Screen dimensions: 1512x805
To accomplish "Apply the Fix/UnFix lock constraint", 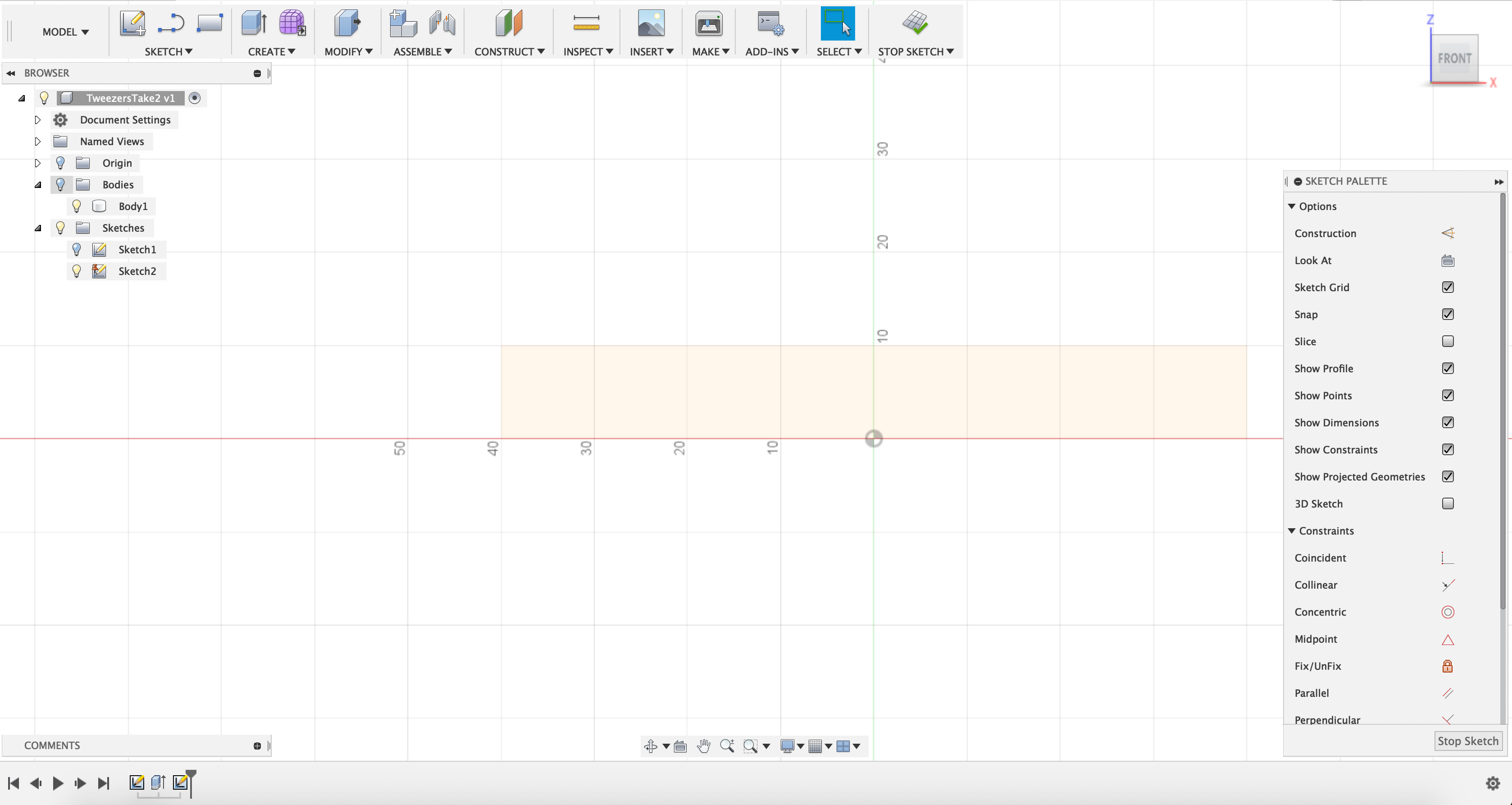I will pos(1448,667).
